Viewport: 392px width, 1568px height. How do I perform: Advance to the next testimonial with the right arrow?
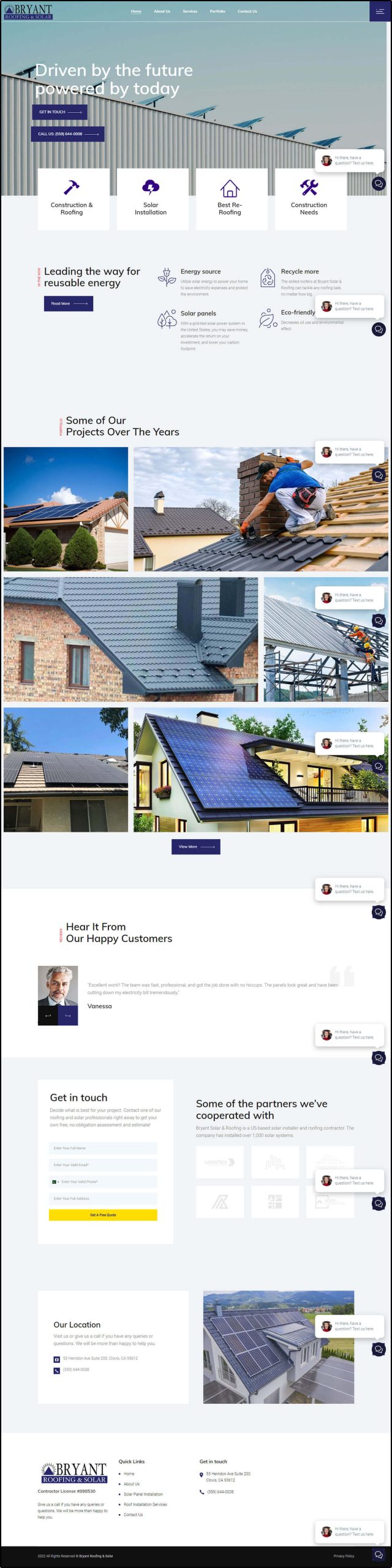(x=68, y=1016)
